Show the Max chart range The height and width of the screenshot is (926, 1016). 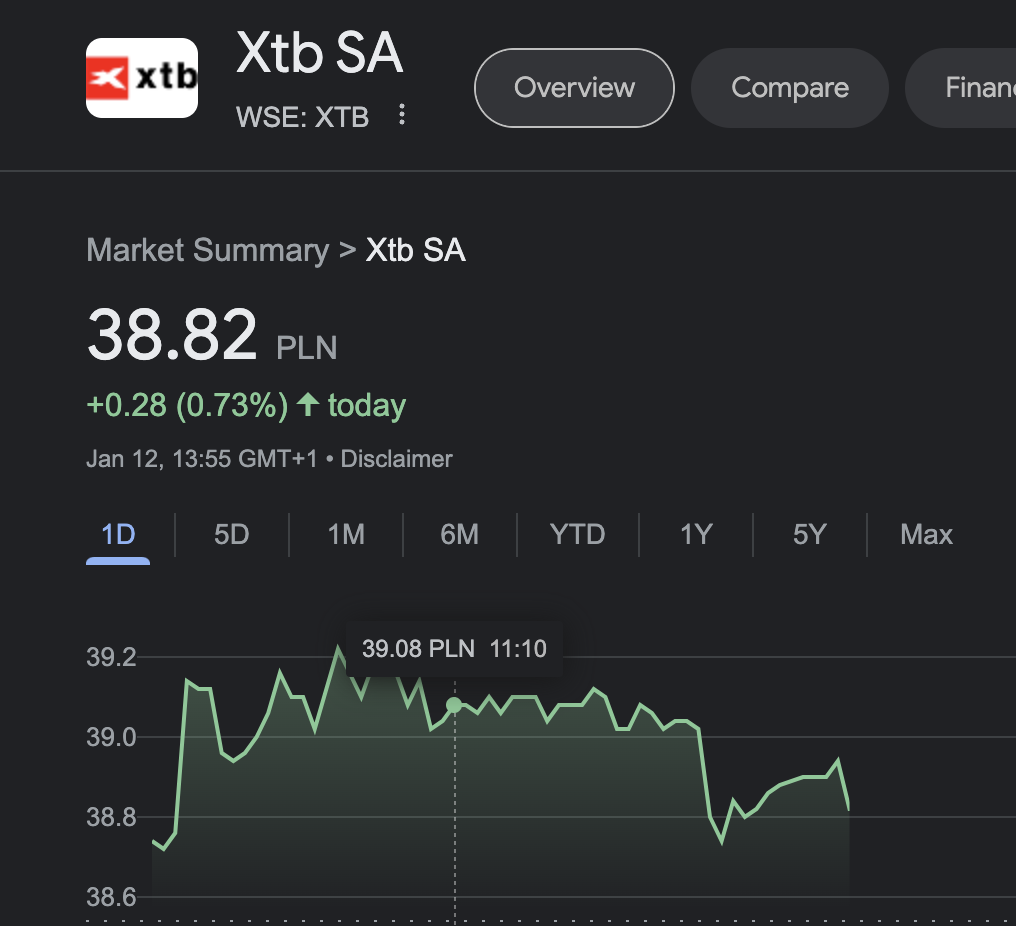(926, 534)
